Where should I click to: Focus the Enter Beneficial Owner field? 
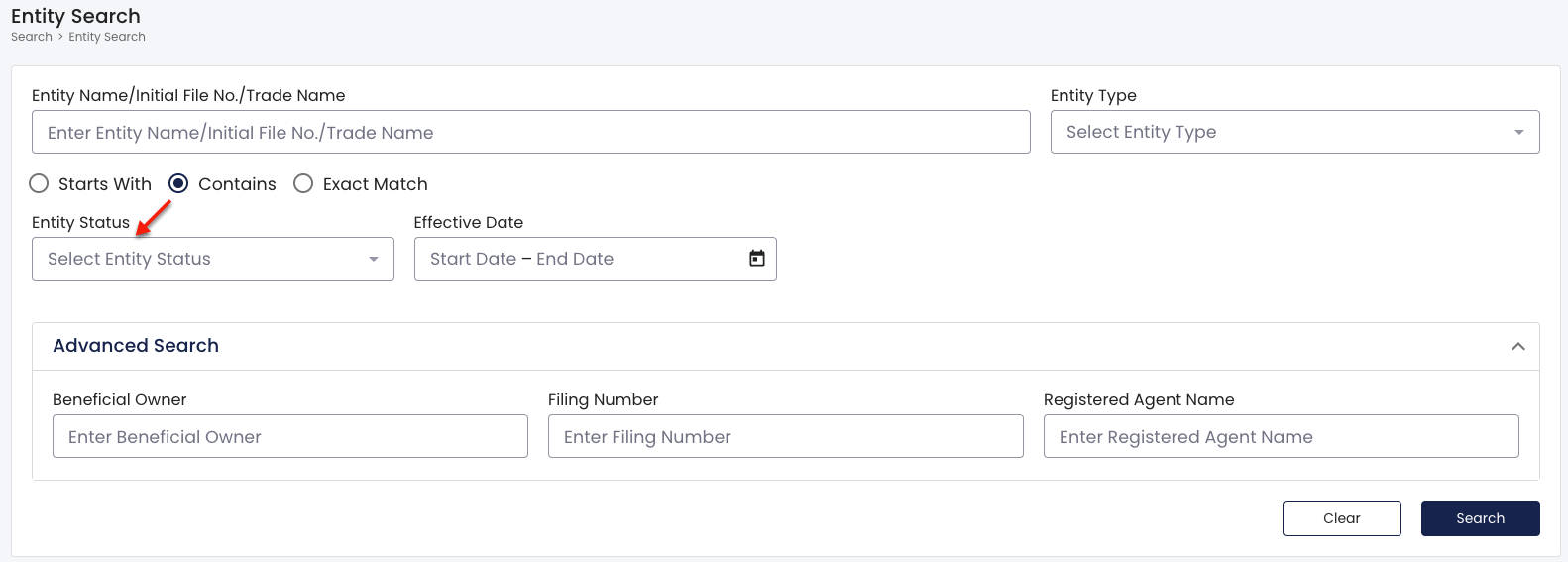pos(289,436)
